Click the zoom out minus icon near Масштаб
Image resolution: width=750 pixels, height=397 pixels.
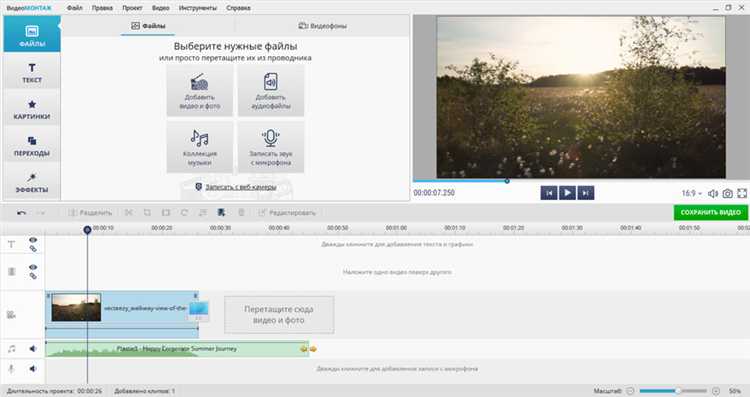630,391
